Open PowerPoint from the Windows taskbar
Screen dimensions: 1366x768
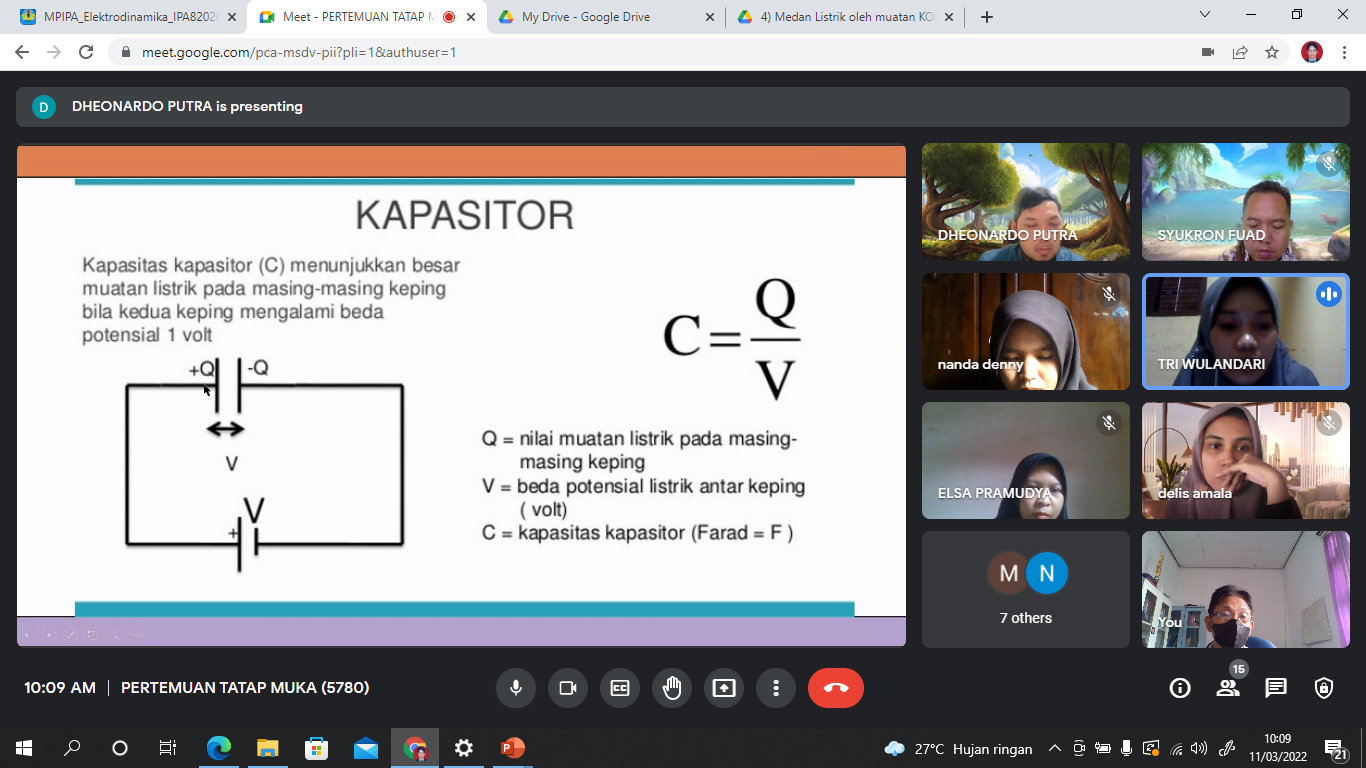click(x=513, y=748)
